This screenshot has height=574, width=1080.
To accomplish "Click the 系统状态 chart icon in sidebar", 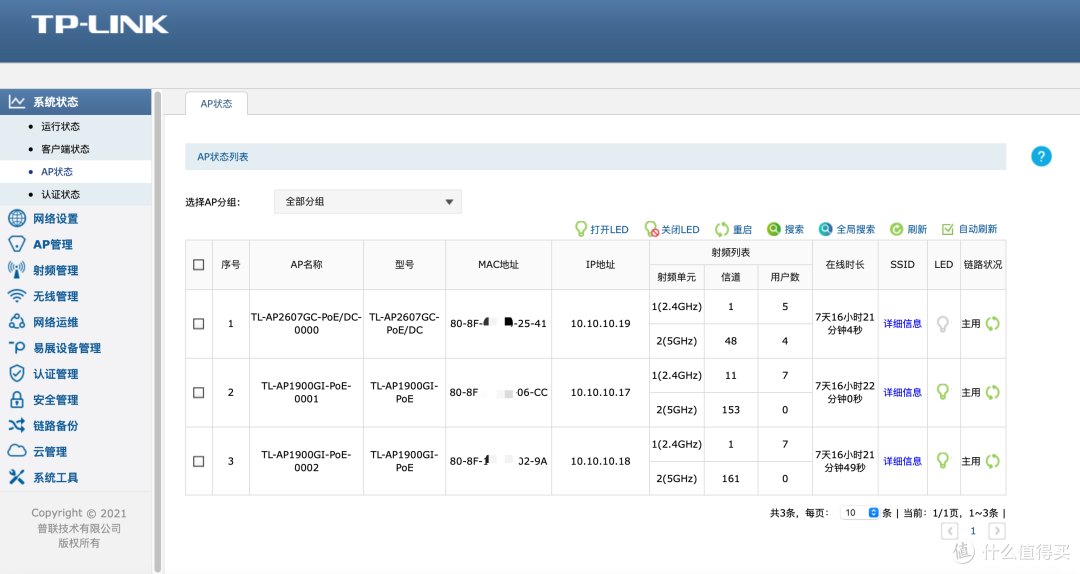I will click(x=17, y=102).
